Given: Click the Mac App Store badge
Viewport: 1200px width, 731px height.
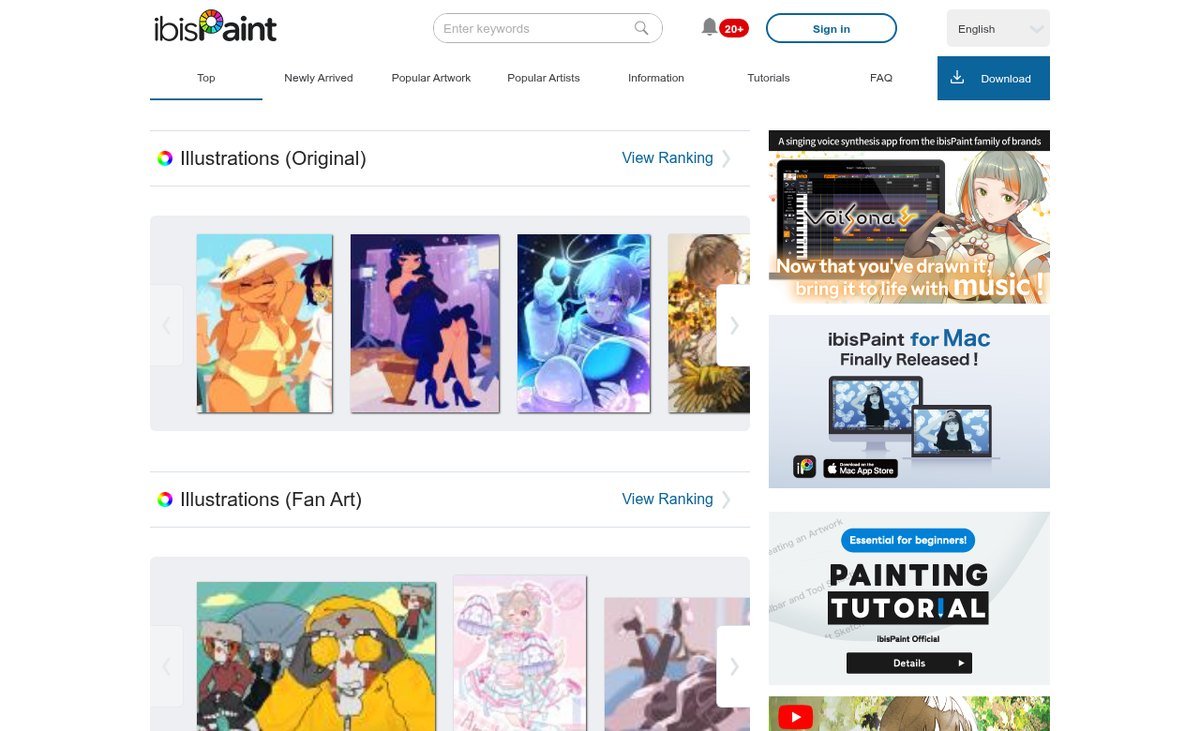Looking at the screenshot, I should 859,467.
